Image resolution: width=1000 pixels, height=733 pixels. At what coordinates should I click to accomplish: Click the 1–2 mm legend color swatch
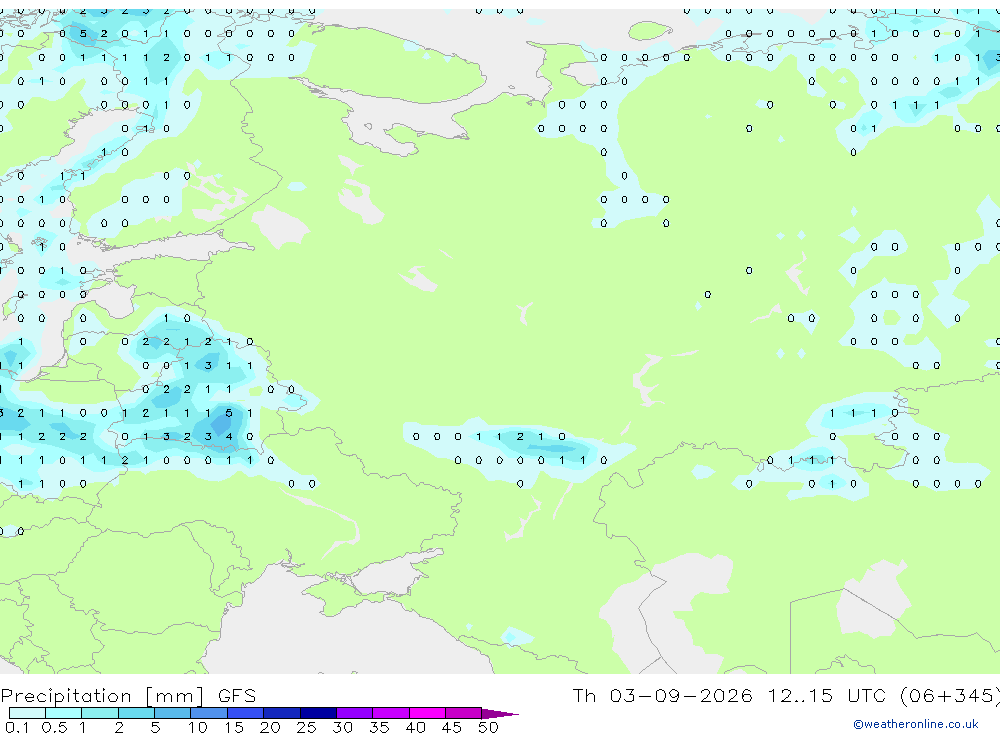(x=99, y=713)
